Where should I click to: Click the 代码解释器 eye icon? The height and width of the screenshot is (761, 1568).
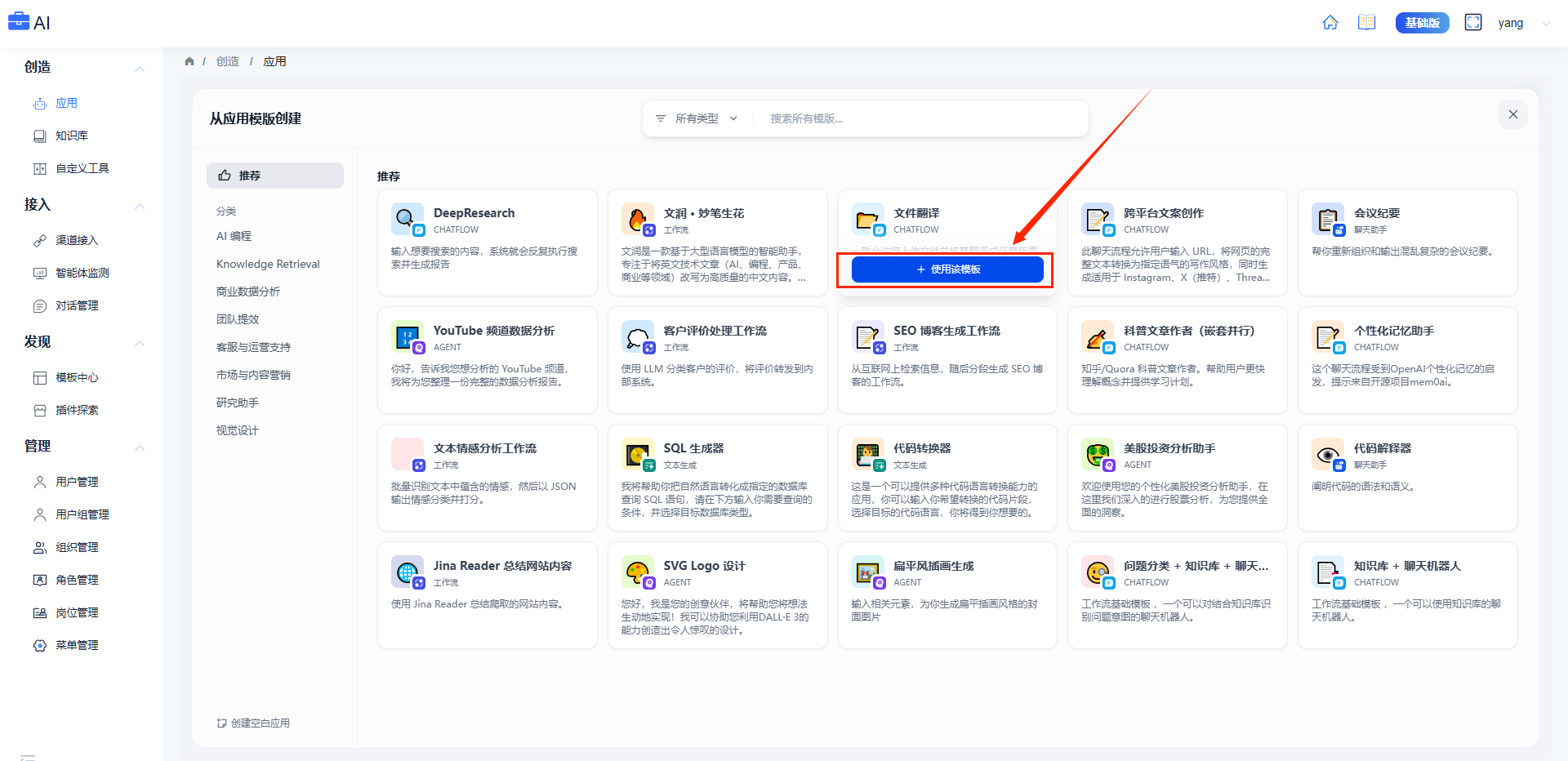pyautogui.click(x=1326, y=454)
